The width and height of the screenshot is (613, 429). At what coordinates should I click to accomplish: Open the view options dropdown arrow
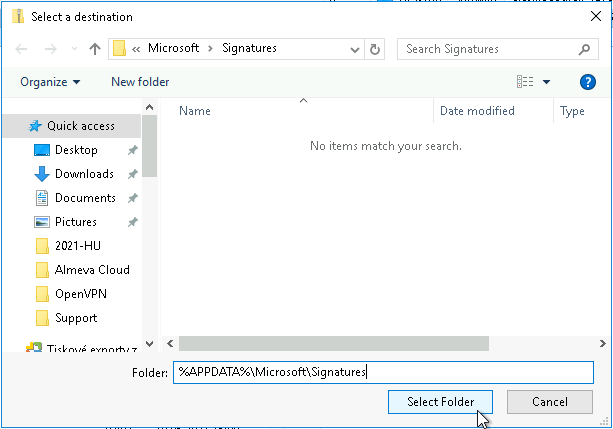click(x=547, y=82)
